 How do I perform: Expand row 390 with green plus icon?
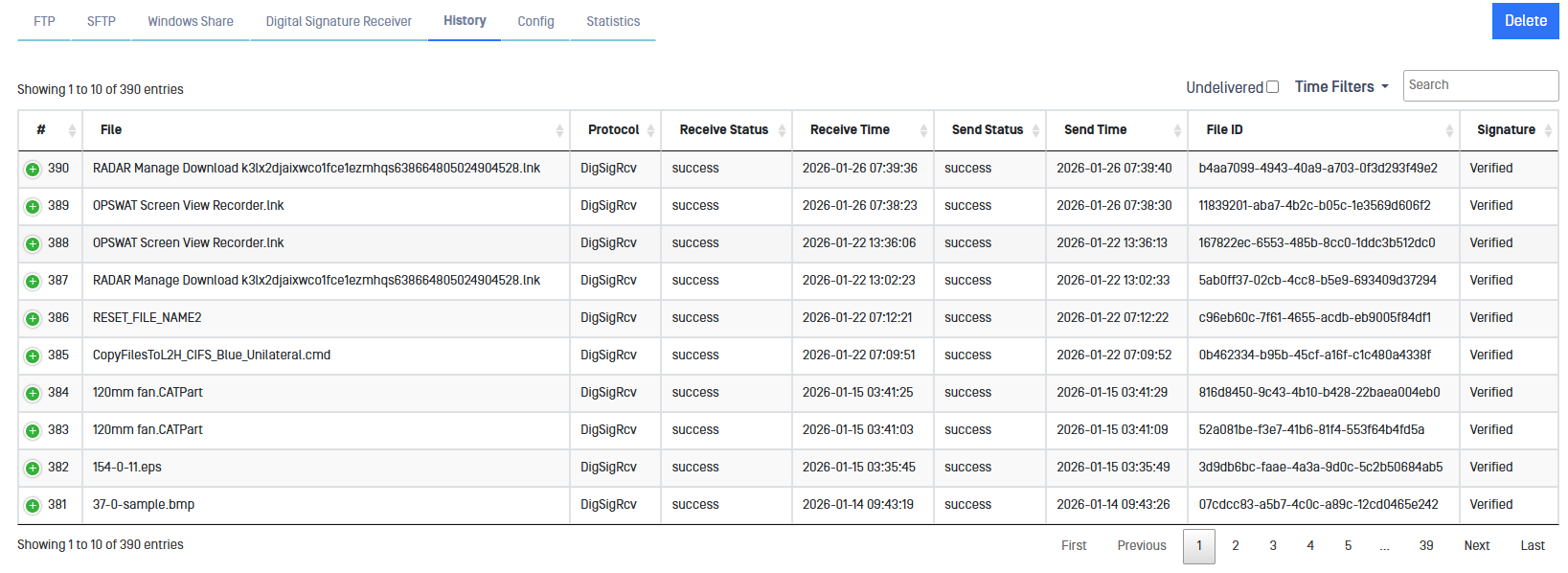tap(33, 170)
